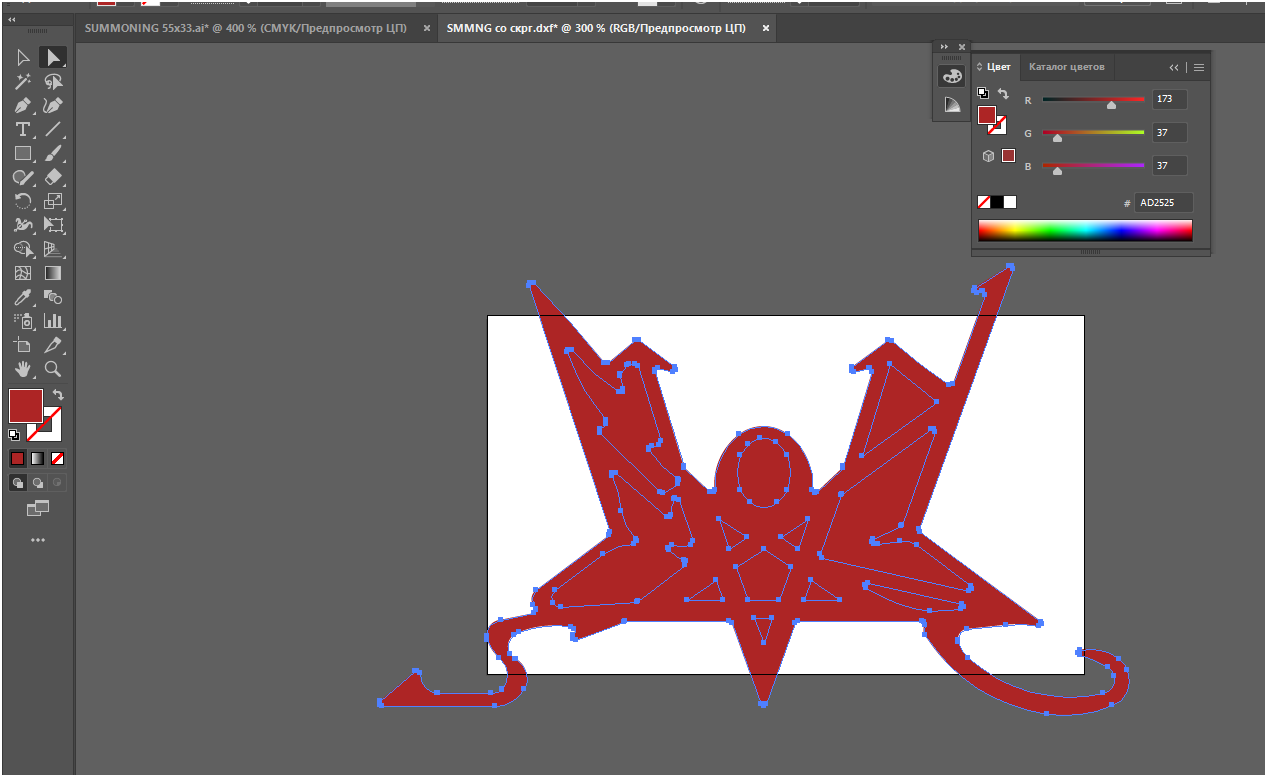Image resolution: width=1267 pixels, height=777 pixels.
Task: Select the Eraser tool
Action: [53, 177]
